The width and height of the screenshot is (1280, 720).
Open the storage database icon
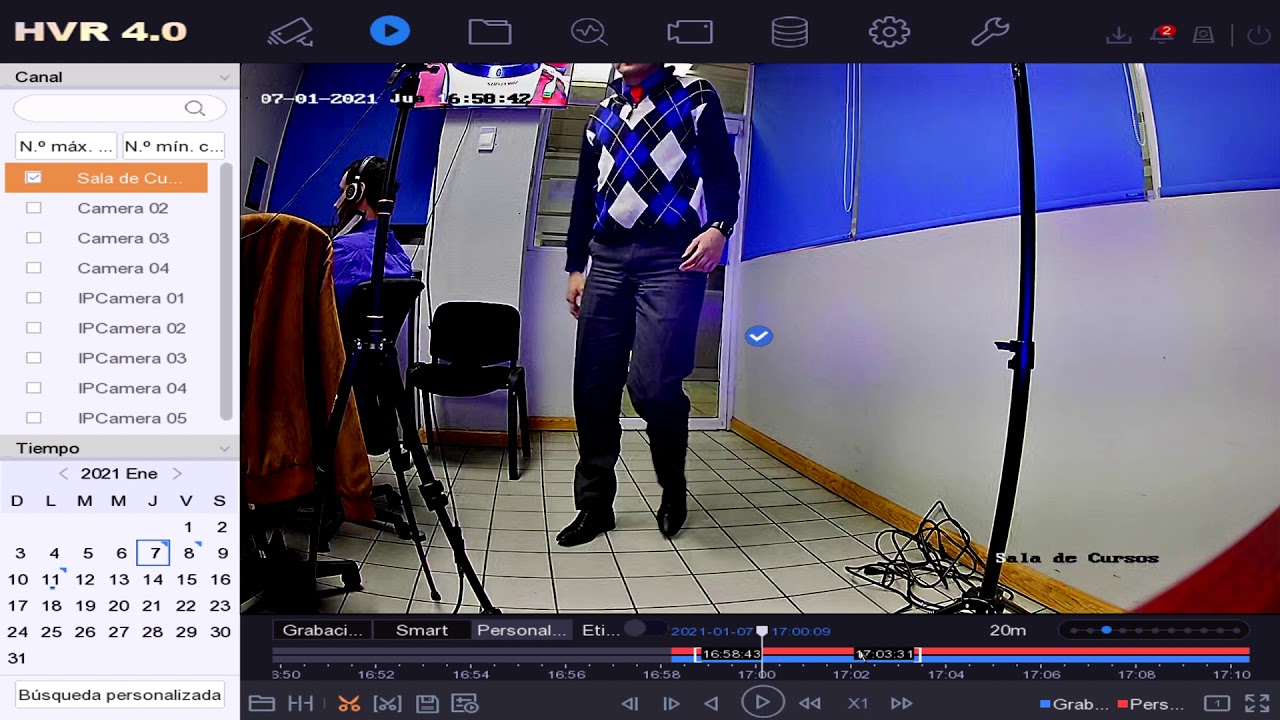(789, 32)
